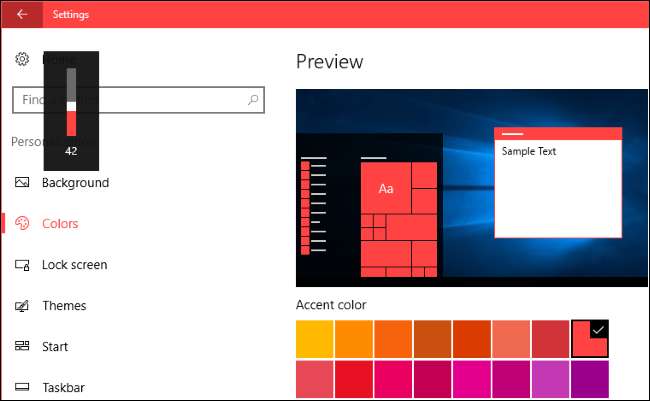The height and width of the screenshot is (401, 650).
Task: Pick the crimson-pink third swatch in second row
Action: point(393,379)
